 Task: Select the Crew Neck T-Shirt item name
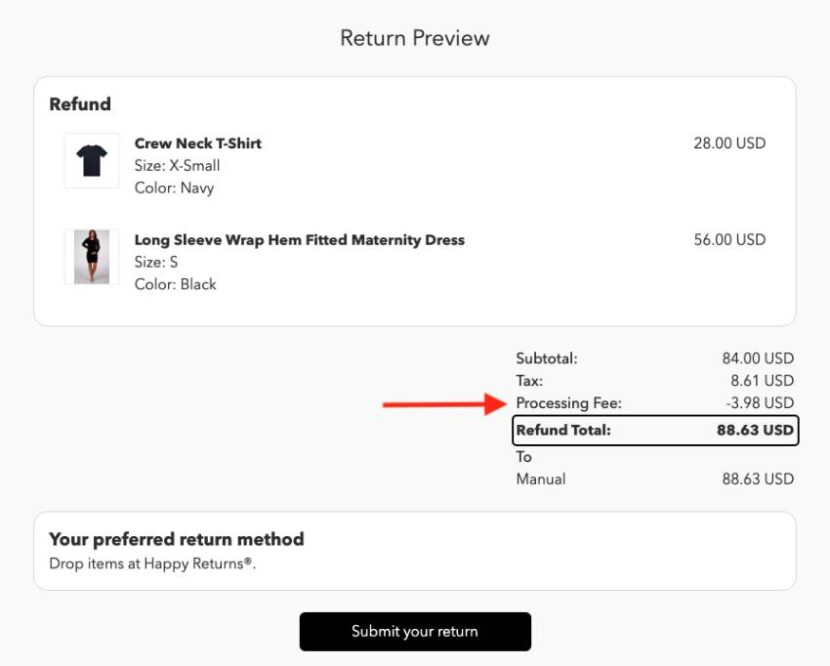coord(197,143)
